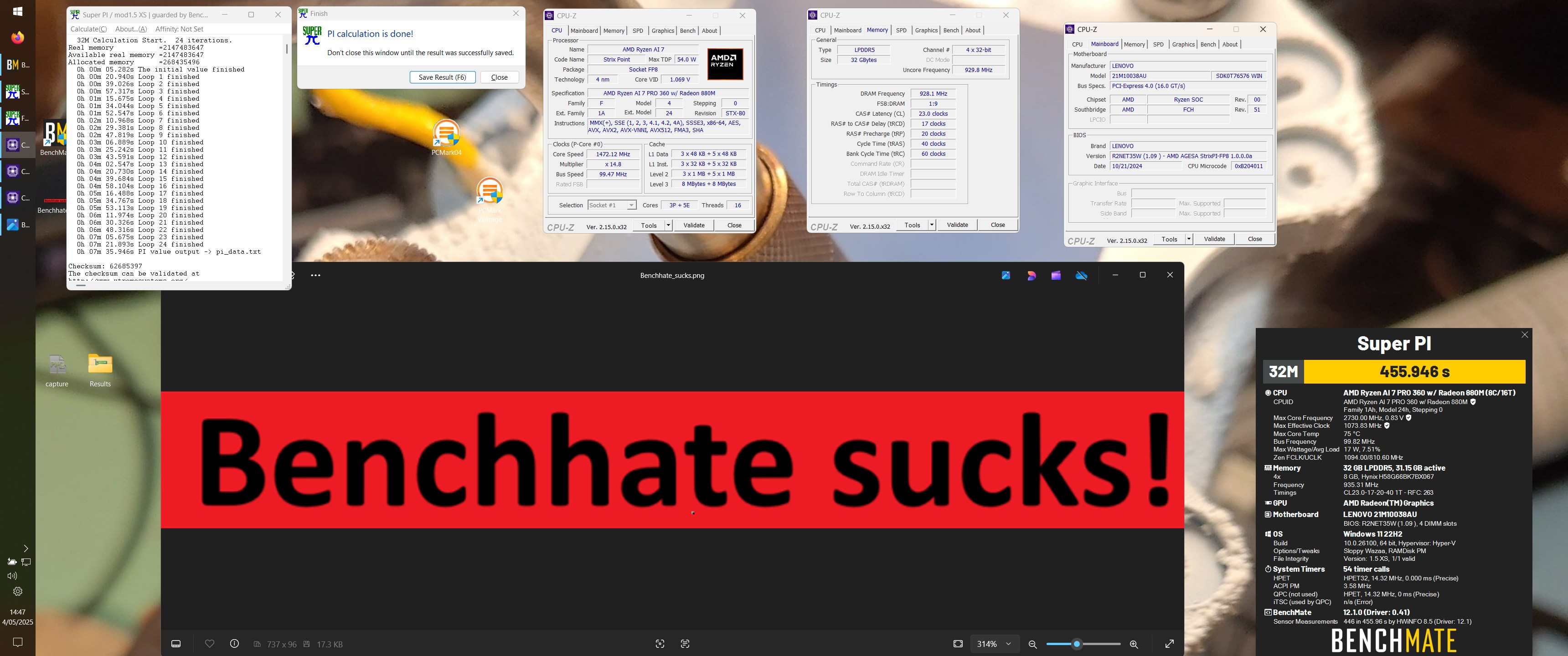Click the Benchhate sucks! image
The image size is (1568, 656).
tap(672, 460)
